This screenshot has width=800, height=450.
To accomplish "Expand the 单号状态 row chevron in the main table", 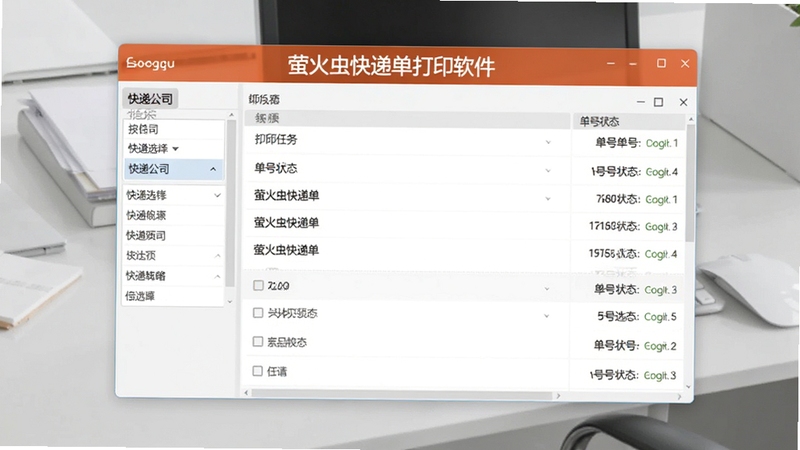I will coord(548,170).
